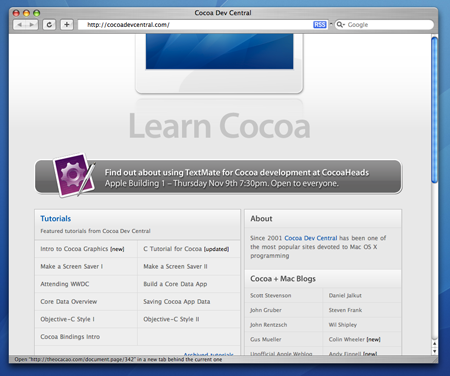Go forward with Safari's forward arrow
The height and width of the screenshot is (376, 450).
pyautogui.click(x=32, y=25)
